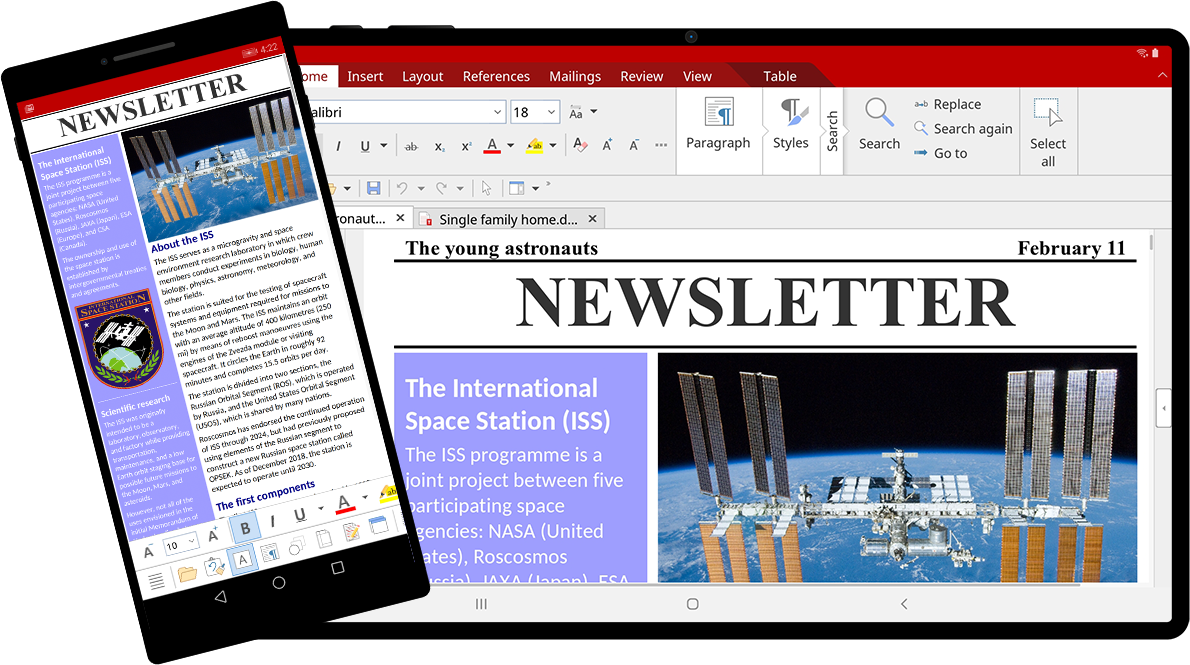1190x665 pixels.
Task: Switch to the Review ribbon tab
Action: 641,76
